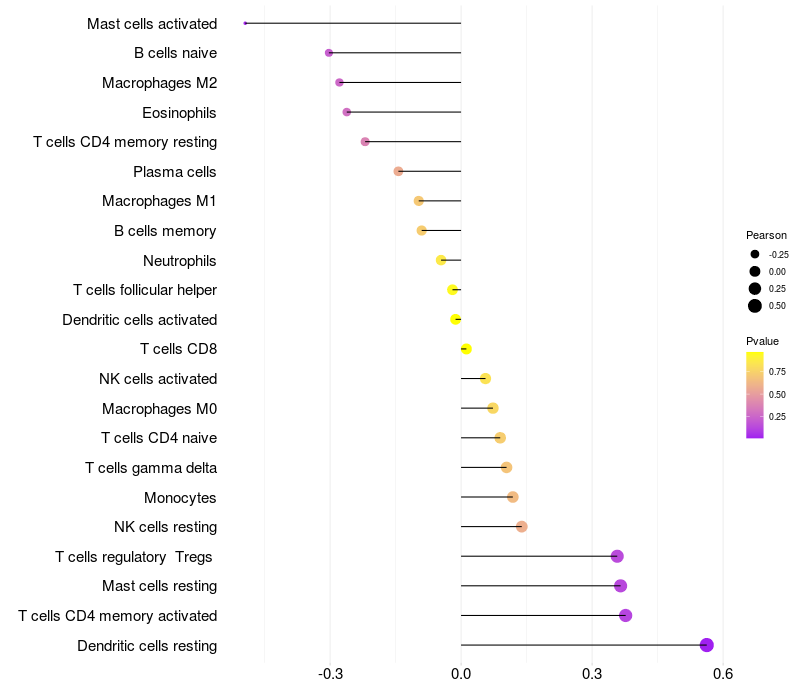The width and height of the screenshot is (800, 700).
Task: Click the 0.00 Pearson legend circle
Action: (755, 271)
